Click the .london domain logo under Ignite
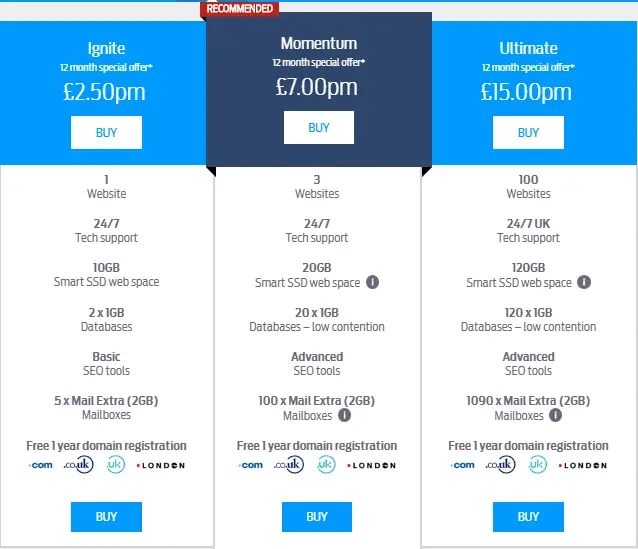 [x=161, y=465]
